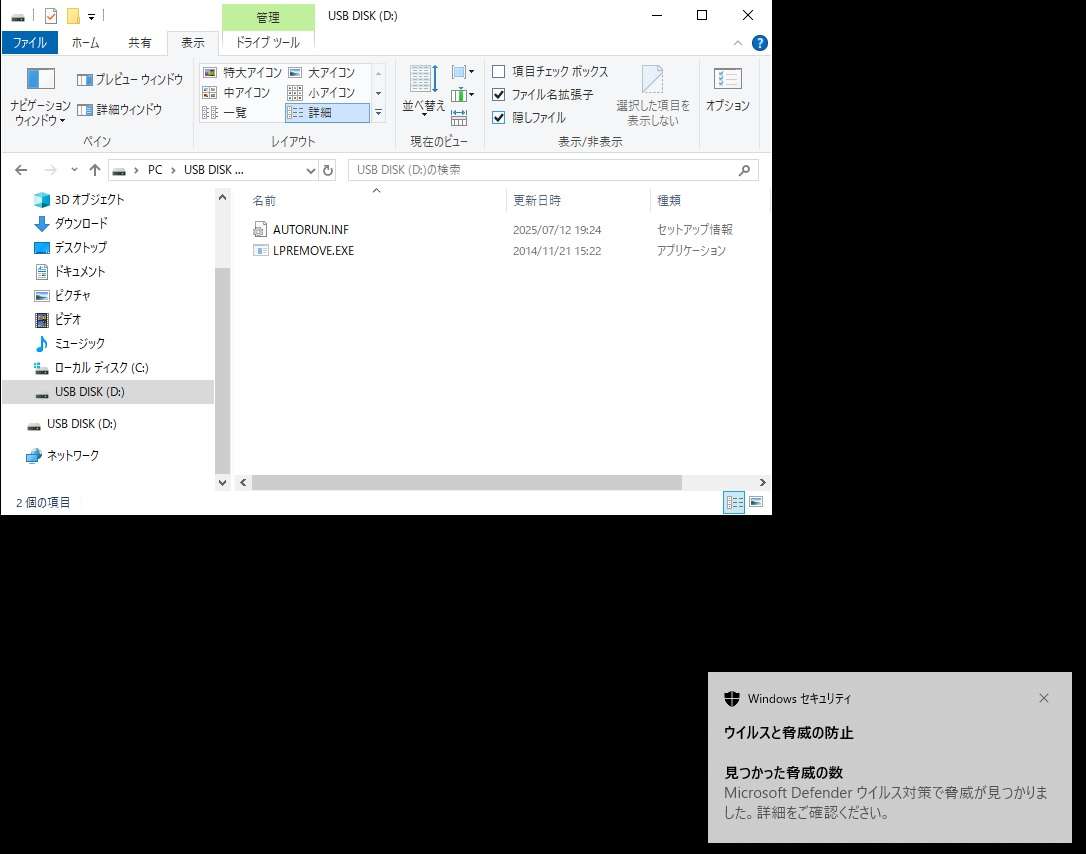Switch to the Drive Tools (ドライブツール) tab
This screenshot has width=1086, height=854.
click(x=267, y=43)
